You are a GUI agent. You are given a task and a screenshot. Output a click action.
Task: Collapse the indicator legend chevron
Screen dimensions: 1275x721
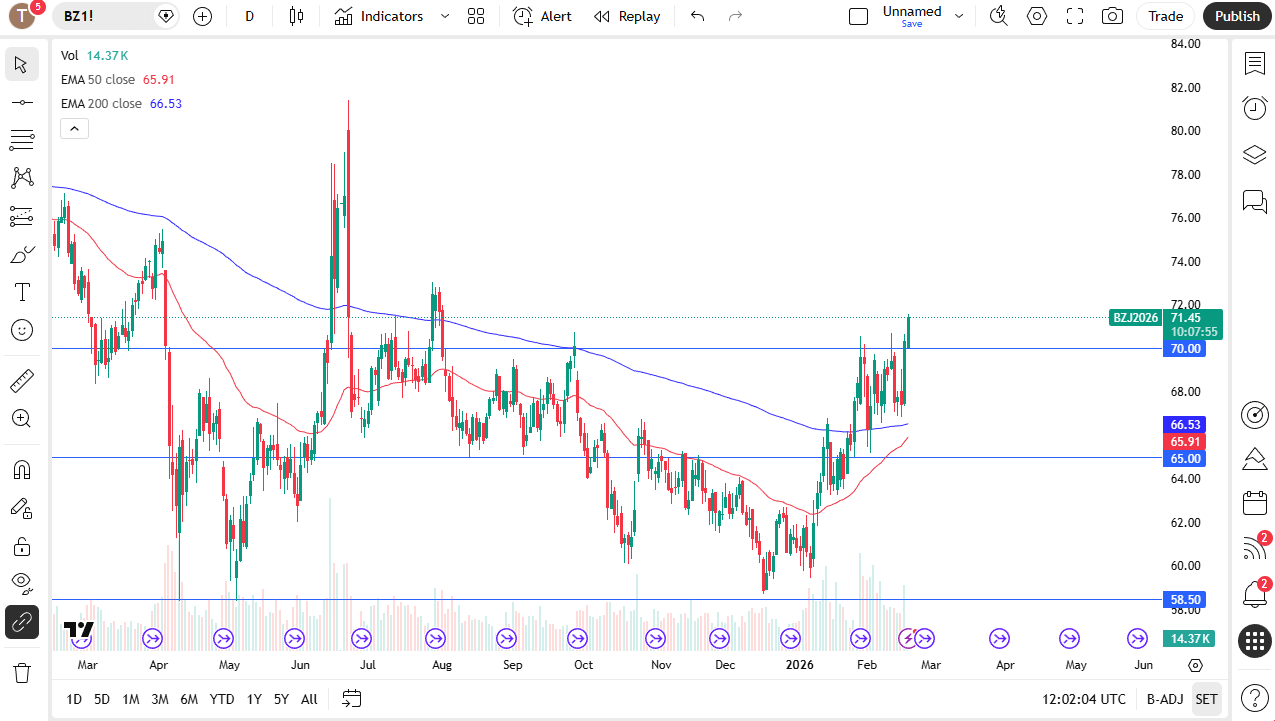tap(75, 128)
